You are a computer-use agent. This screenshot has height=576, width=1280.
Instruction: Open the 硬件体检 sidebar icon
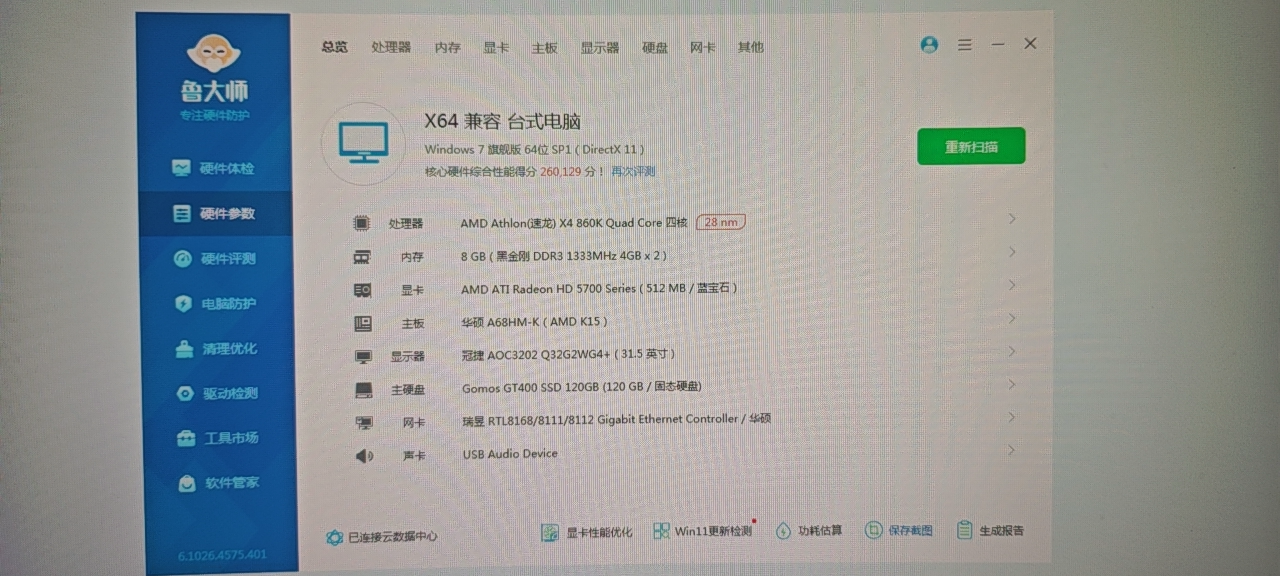pos(181,168)
